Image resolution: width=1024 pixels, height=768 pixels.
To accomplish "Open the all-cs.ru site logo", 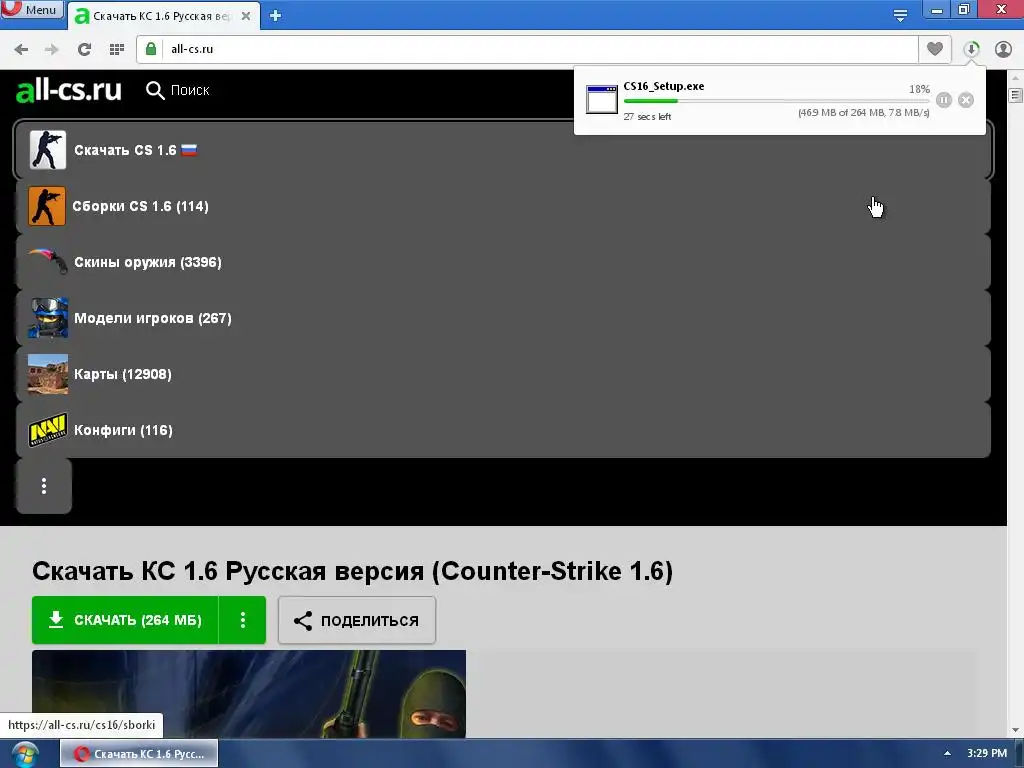I will 69,90.
